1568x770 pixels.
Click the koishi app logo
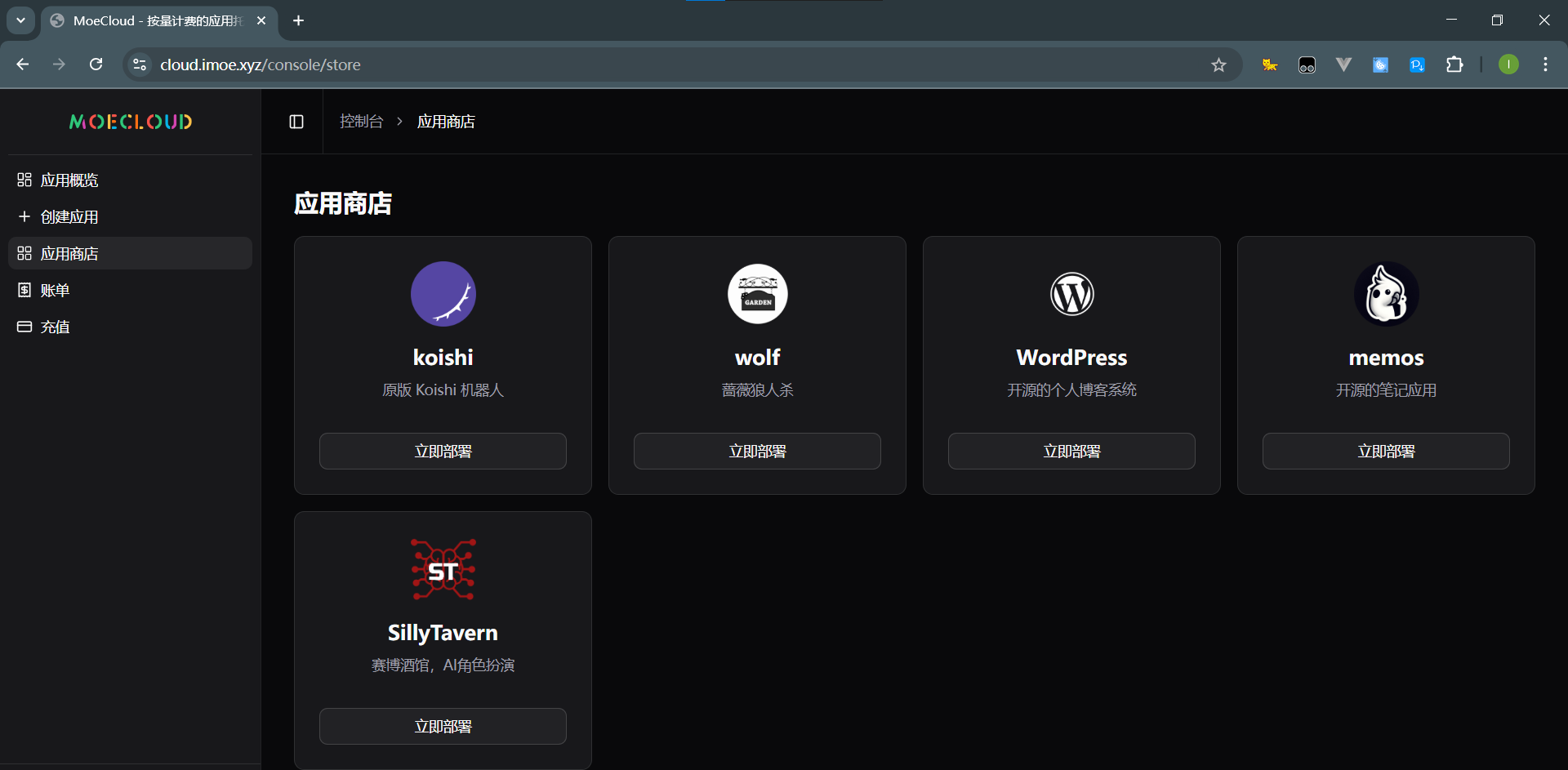443,294
